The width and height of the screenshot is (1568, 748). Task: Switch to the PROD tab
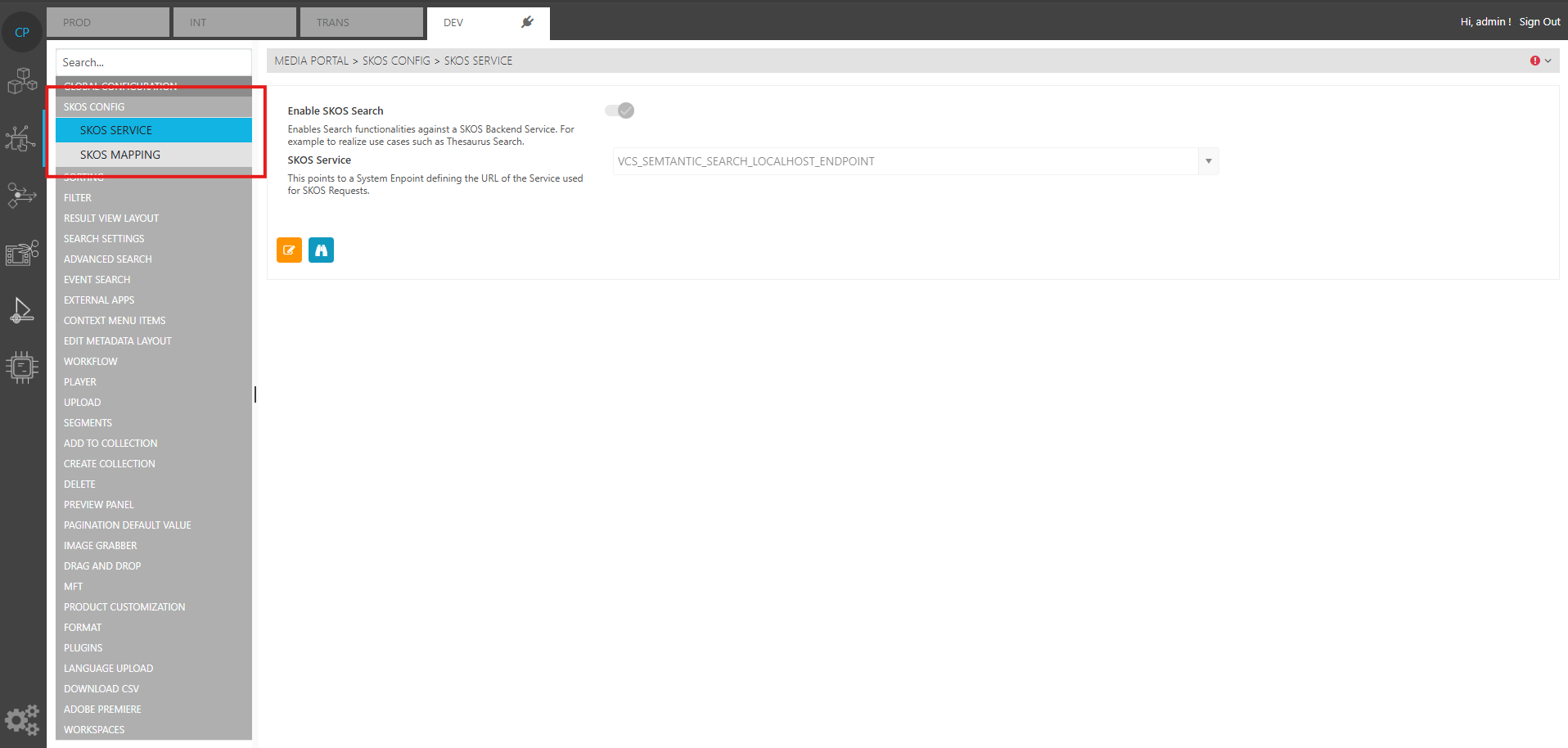[x=108, y=22]
